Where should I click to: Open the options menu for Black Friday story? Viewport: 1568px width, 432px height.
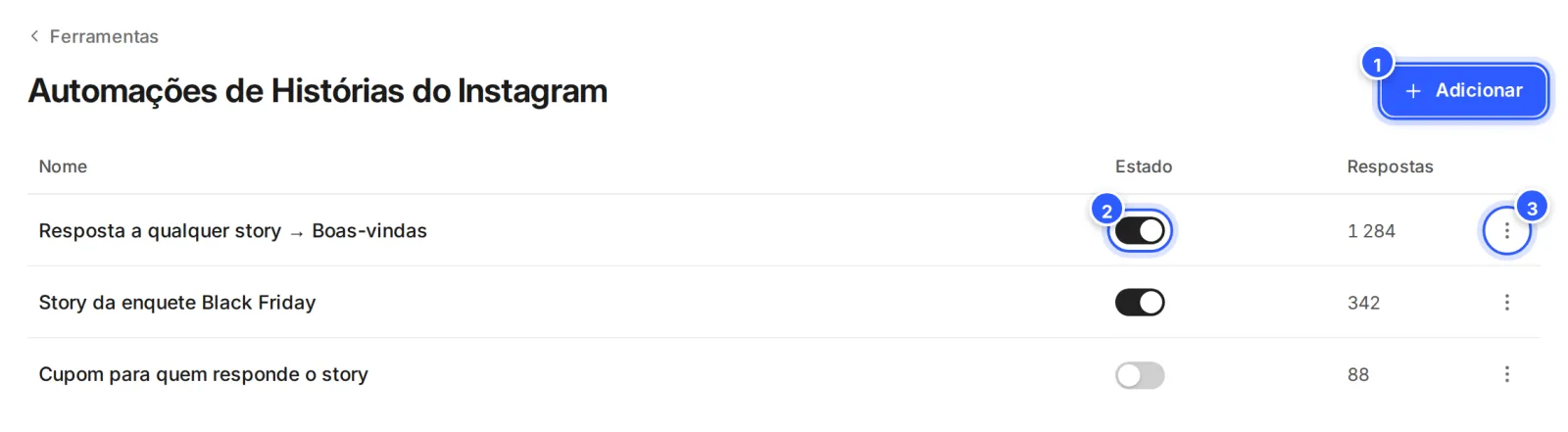1507,303
